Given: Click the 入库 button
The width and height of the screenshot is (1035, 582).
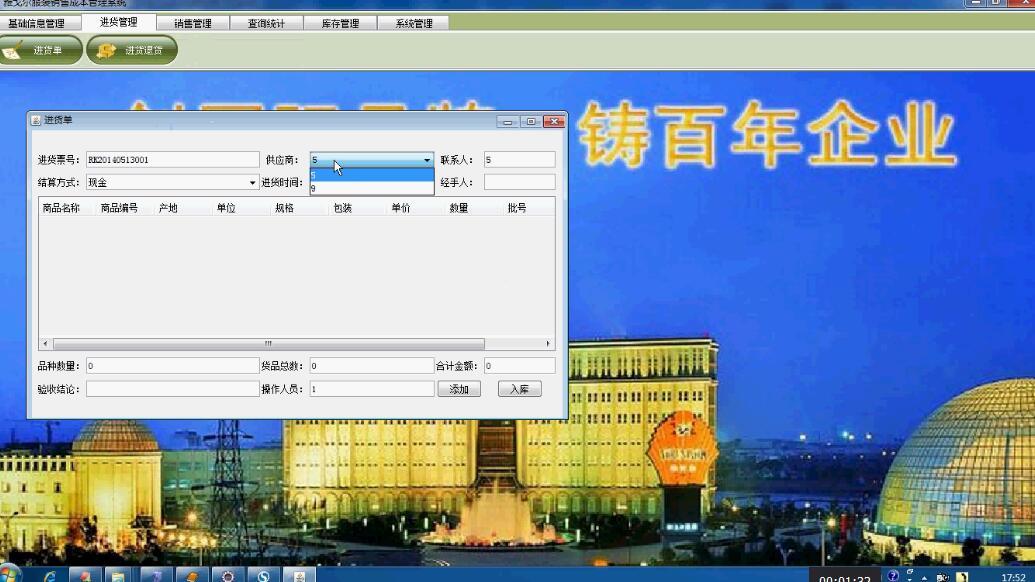Looking at the screenshot, I should click(519, 389).
